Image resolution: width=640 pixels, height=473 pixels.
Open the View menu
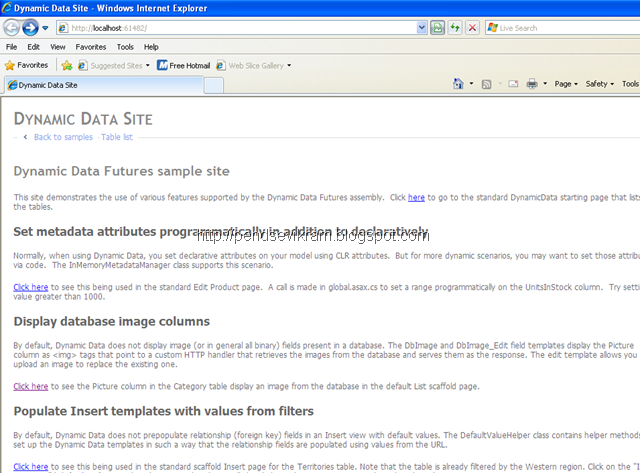click(58, 47)
